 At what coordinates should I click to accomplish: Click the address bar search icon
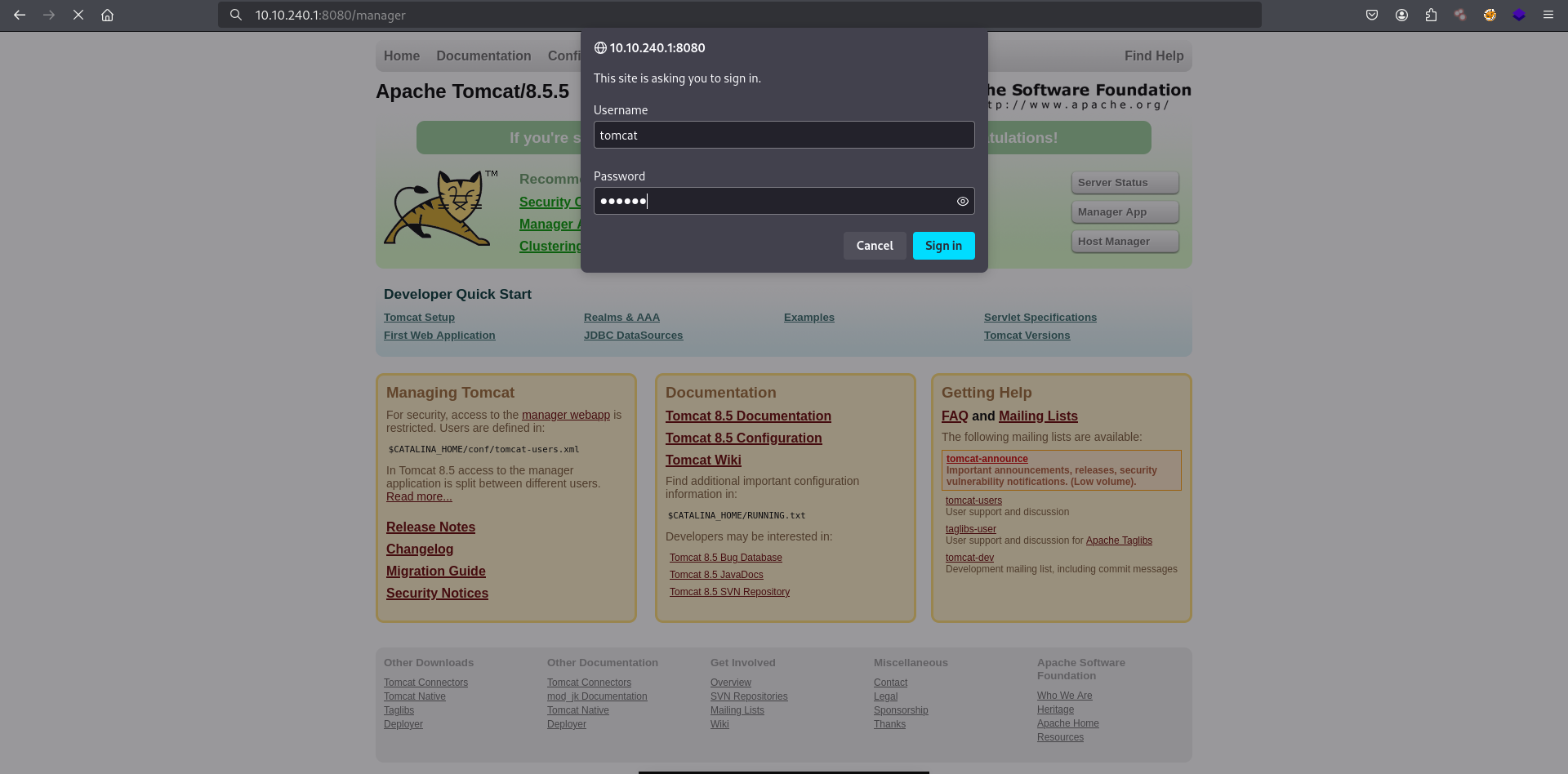coord(236,15)
